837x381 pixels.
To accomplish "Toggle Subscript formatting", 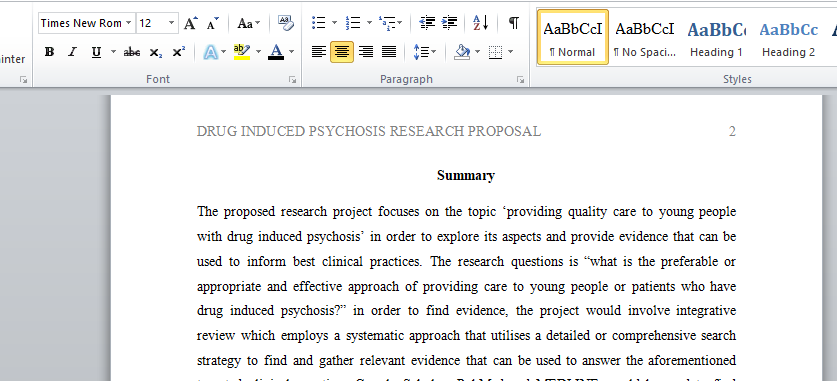I will pyautogui.click(x=155, y=52).
